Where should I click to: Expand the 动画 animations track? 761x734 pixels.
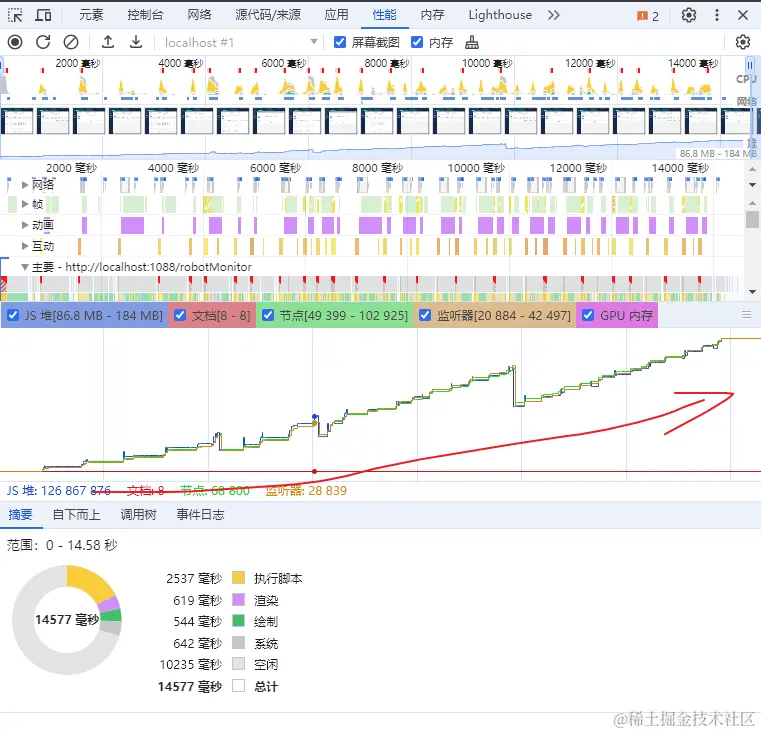(25, 225)
